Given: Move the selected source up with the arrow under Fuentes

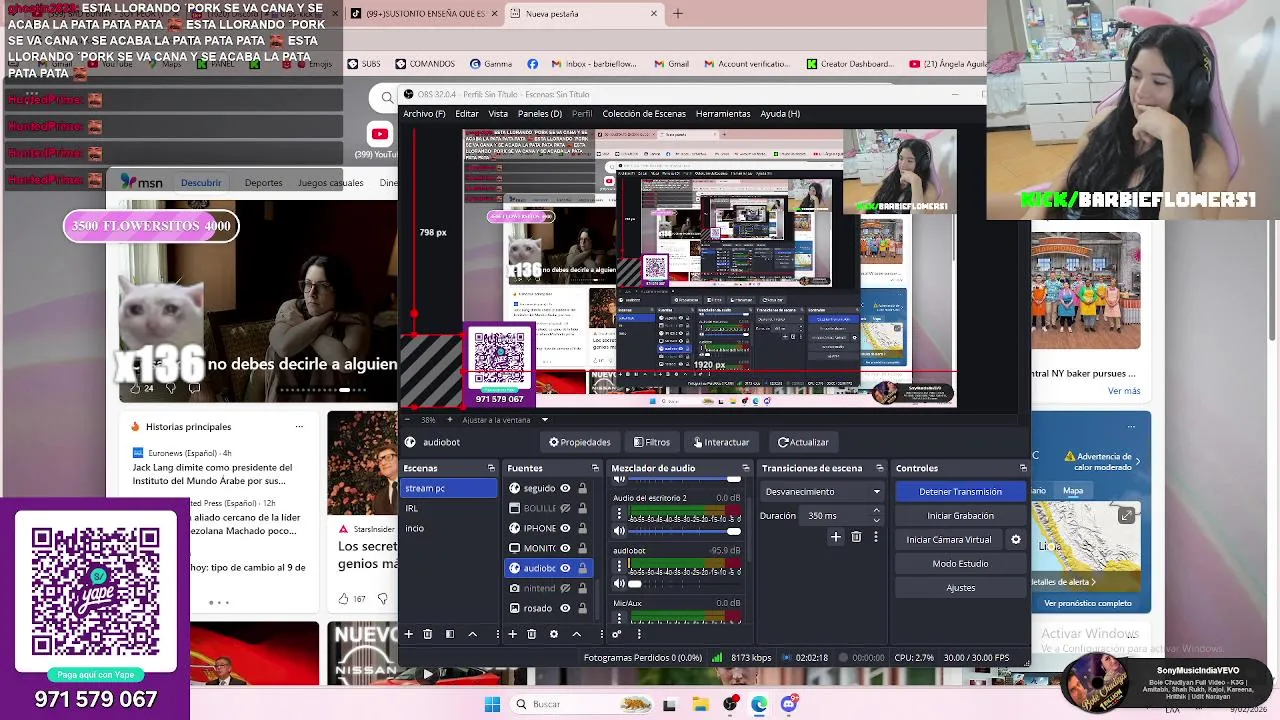Looking at the screenshot, I should 576,634.
